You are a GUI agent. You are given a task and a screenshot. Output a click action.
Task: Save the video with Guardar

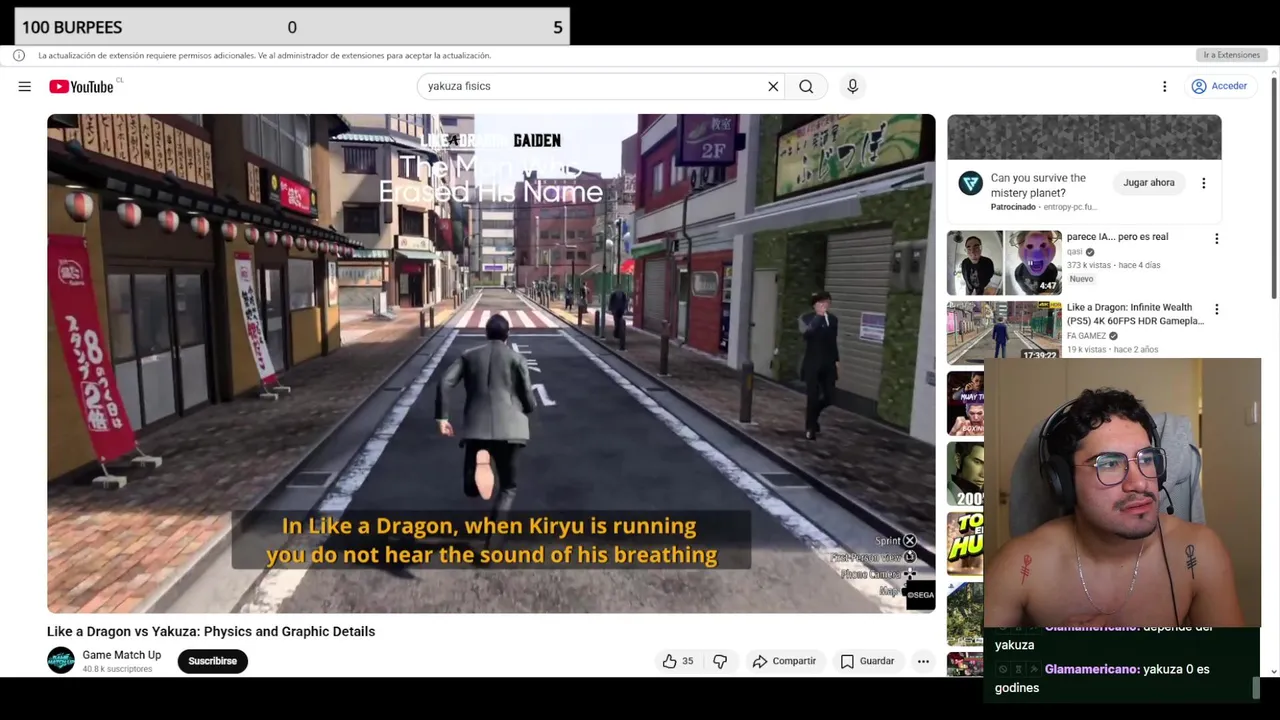click(867, 661)
